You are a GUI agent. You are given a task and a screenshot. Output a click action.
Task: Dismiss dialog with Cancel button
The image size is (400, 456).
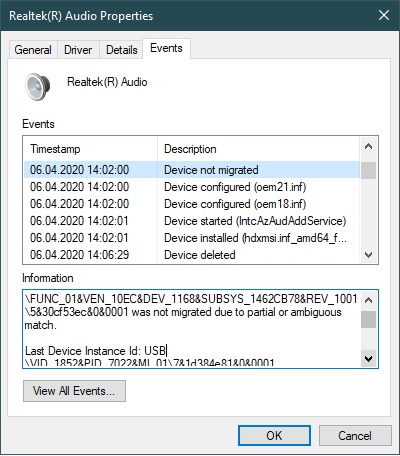coord(355,436)
